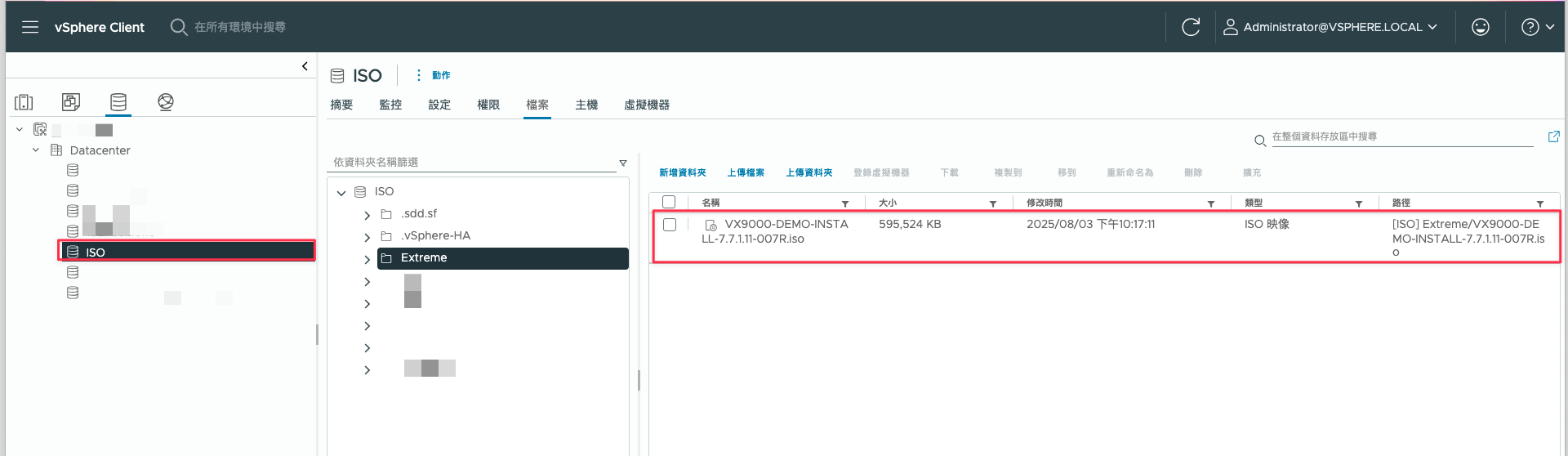Click first datastore icon under Datacenter
This screenshot has height=456, width=1568.
click(x=73, y=170)
